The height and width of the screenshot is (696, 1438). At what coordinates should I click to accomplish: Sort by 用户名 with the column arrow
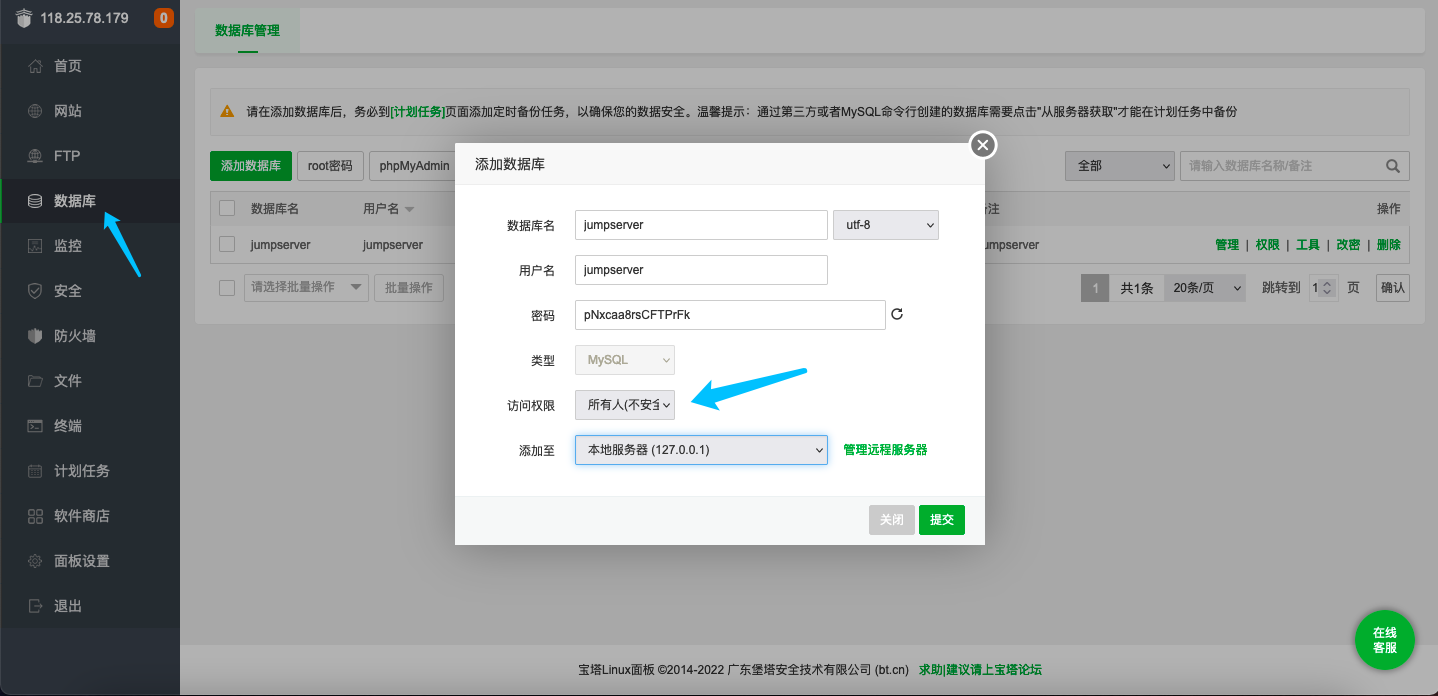410,209
